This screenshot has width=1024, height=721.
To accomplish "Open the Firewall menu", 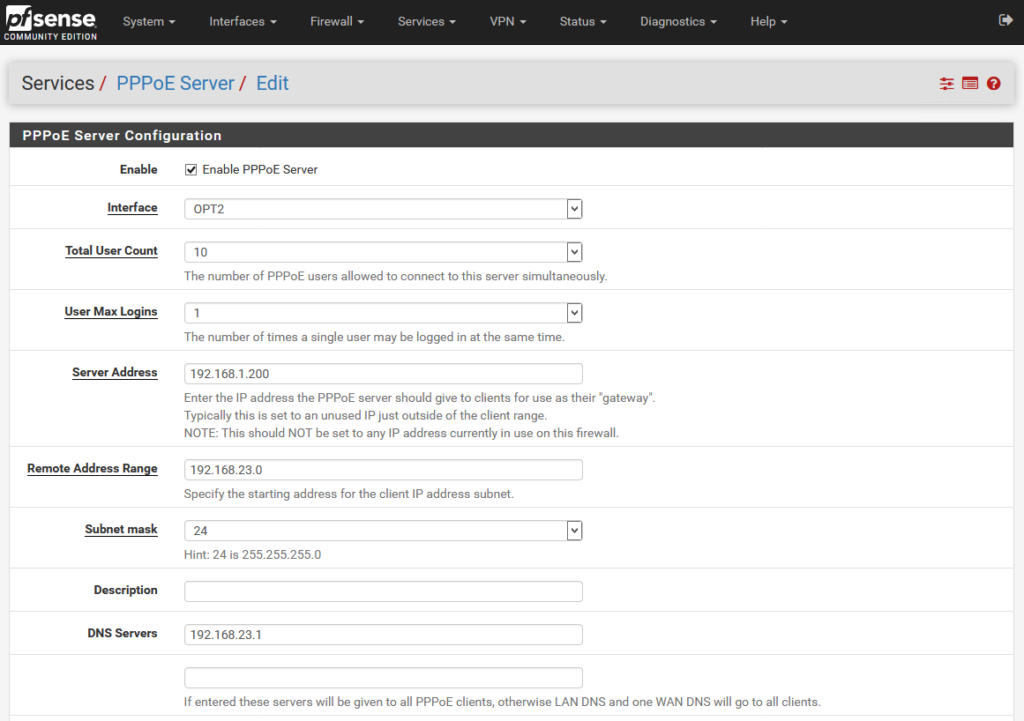I will point(337,21).
